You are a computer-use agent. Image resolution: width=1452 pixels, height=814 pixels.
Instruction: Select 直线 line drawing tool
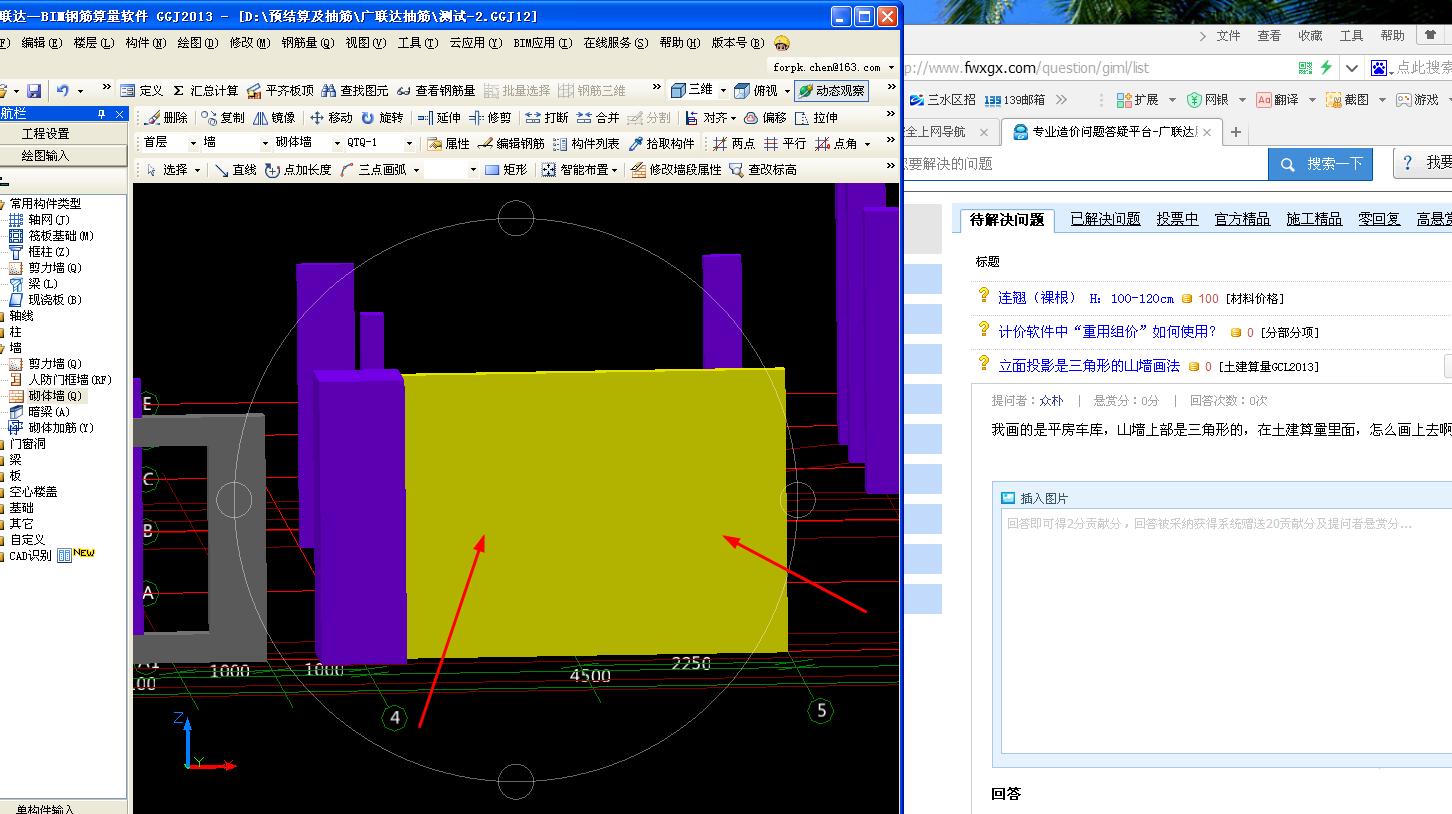[236, 170]
